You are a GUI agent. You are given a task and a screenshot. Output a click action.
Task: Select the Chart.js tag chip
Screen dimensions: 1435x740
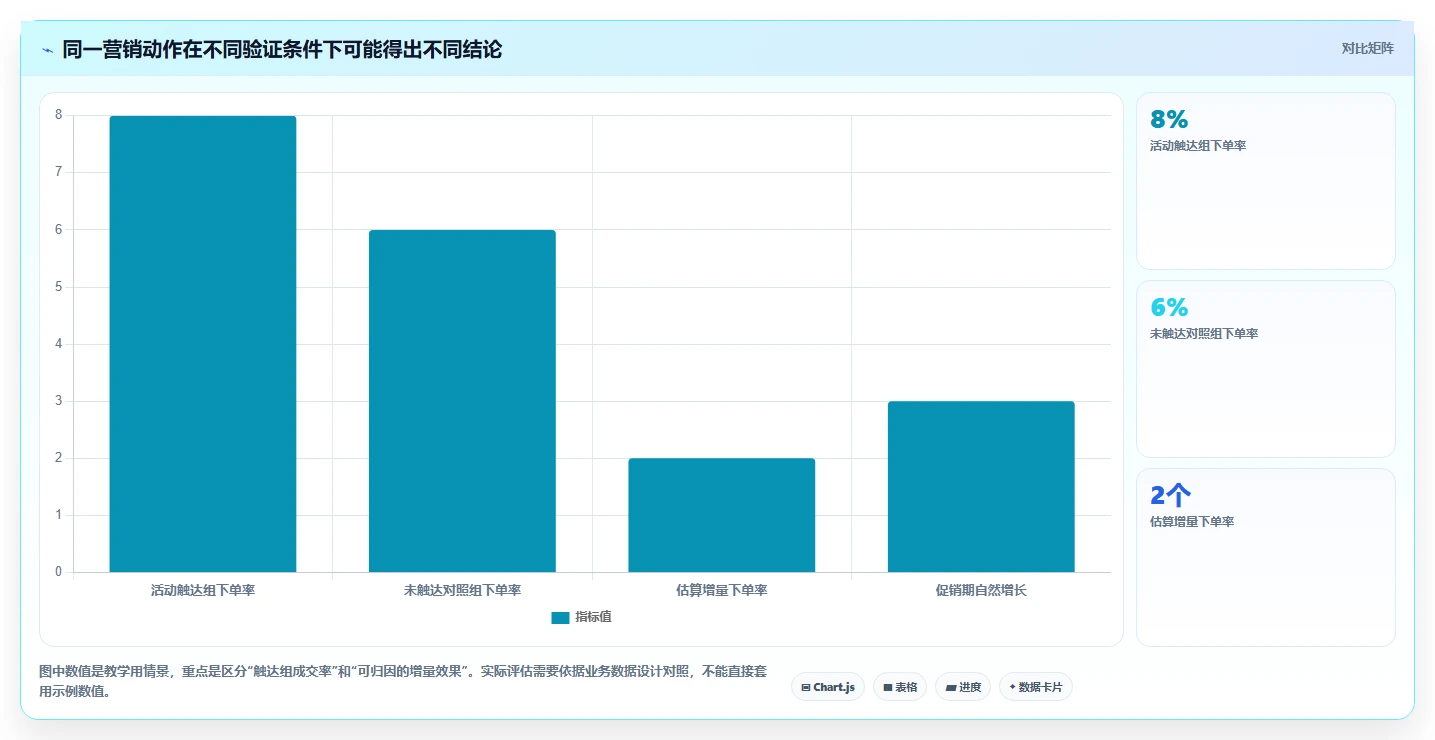tap(828, 687)
